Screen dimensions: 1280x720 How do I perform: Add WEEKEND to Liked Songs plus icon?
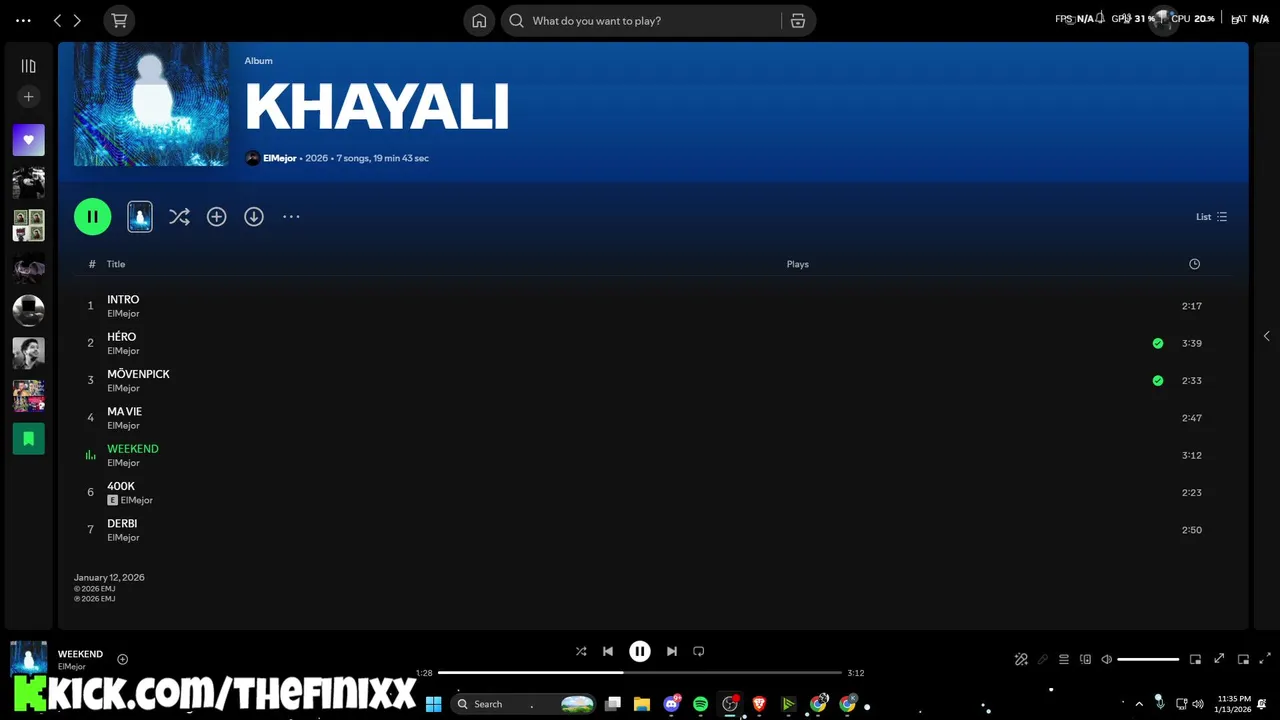tap(123, 659)
